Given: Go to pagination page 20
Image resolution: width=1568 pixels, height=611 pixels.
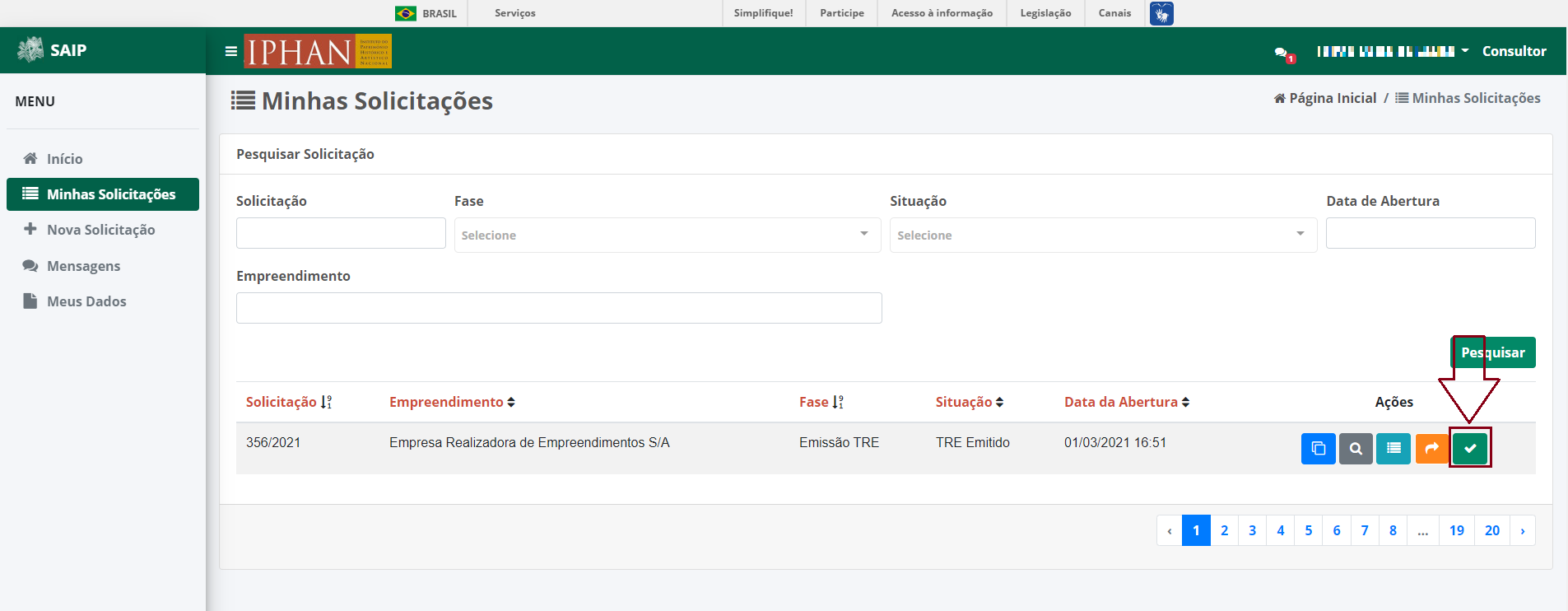Looking at the screenshot, I should click(1492, 530).
